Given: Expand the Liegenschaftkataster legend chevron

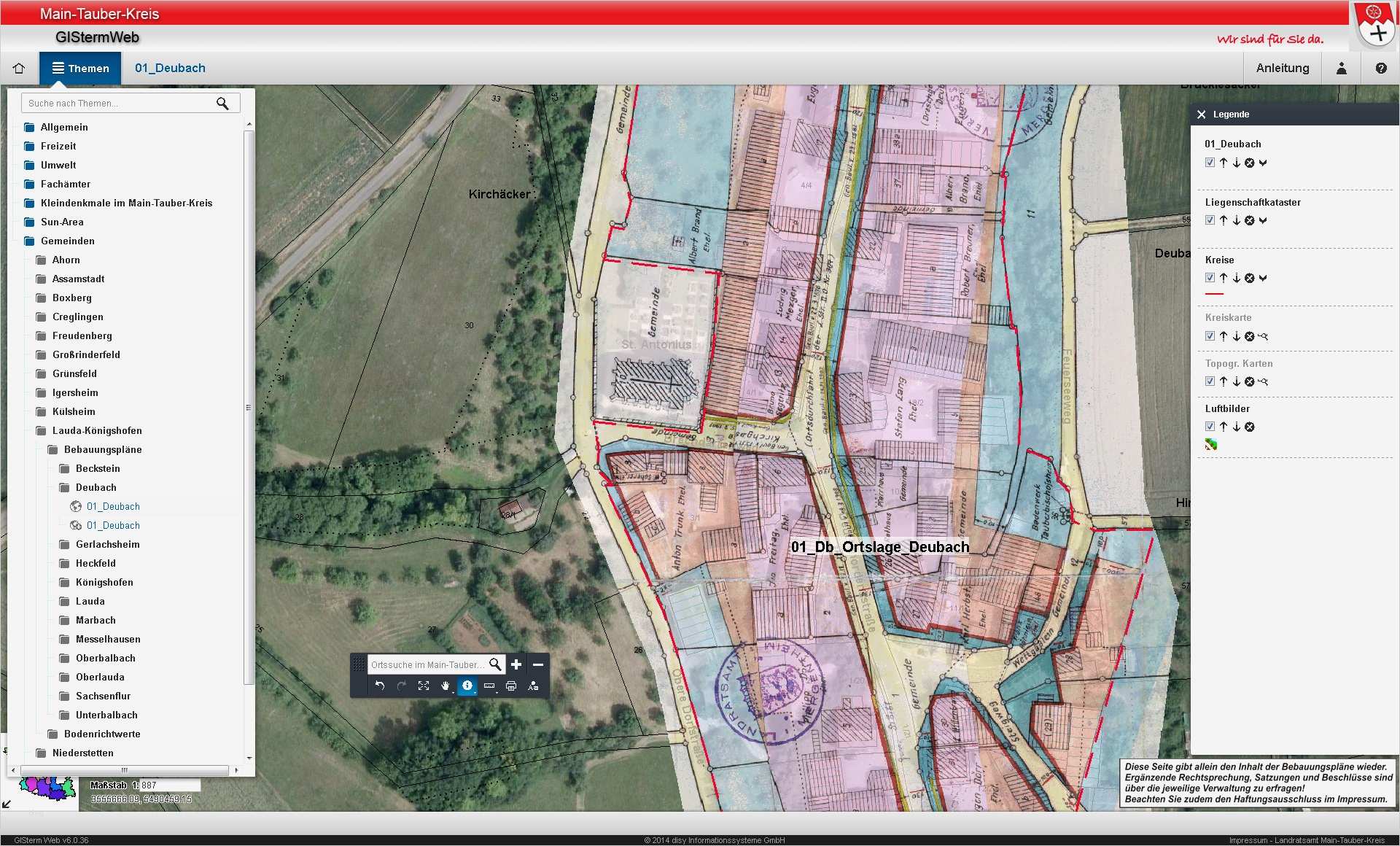Looking at the screenshot, I should coord(1263,220).
